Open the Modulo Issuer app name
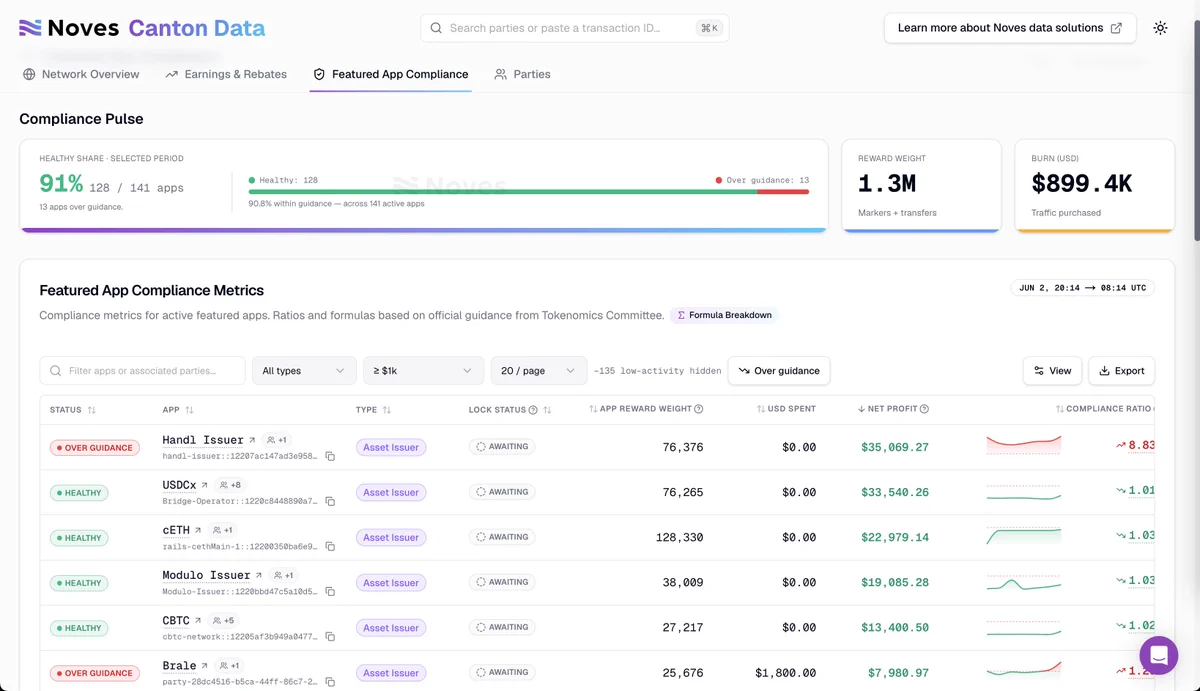Image resolution: width=1200 pixels, height=691 pixels. tap(206, 575)
